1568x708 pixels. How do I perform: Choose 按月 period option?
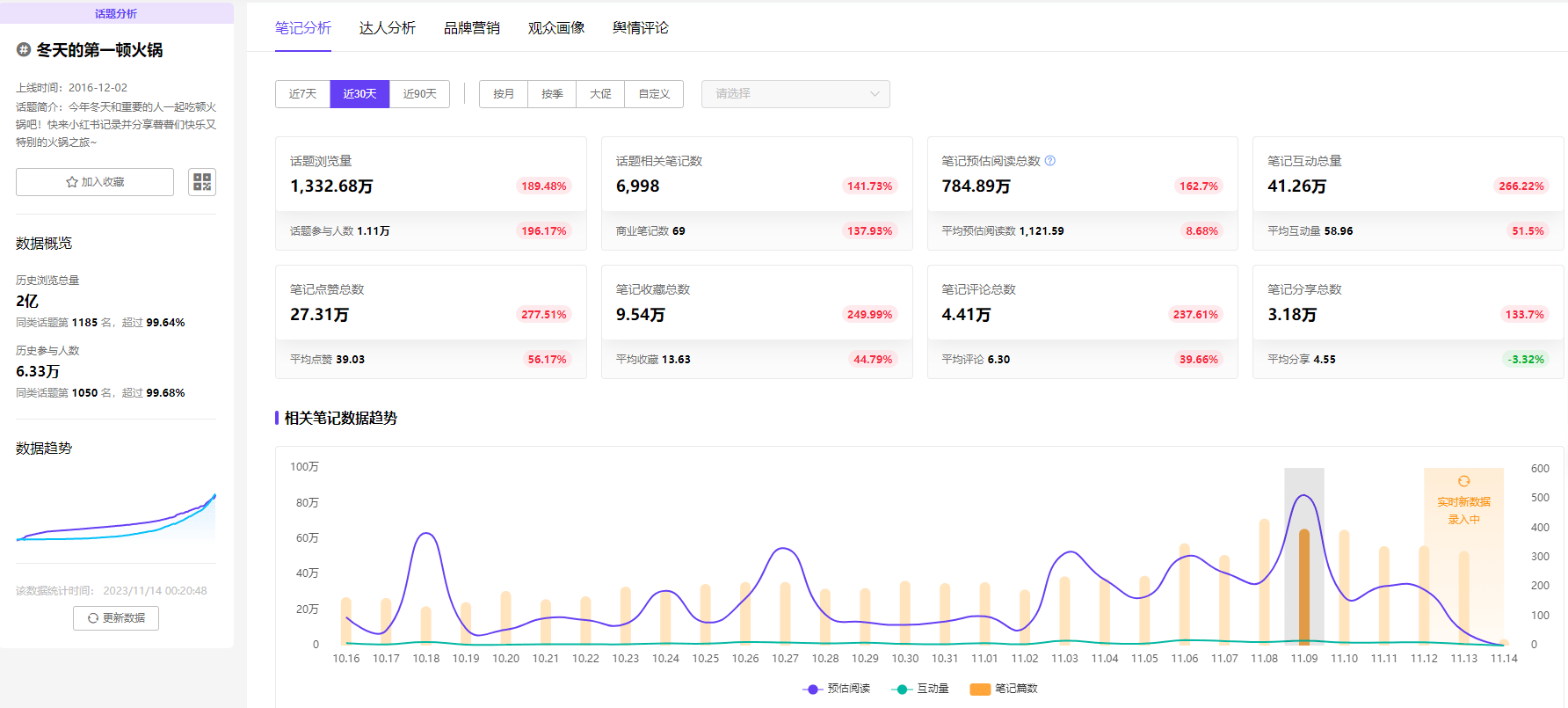[504, 94]
